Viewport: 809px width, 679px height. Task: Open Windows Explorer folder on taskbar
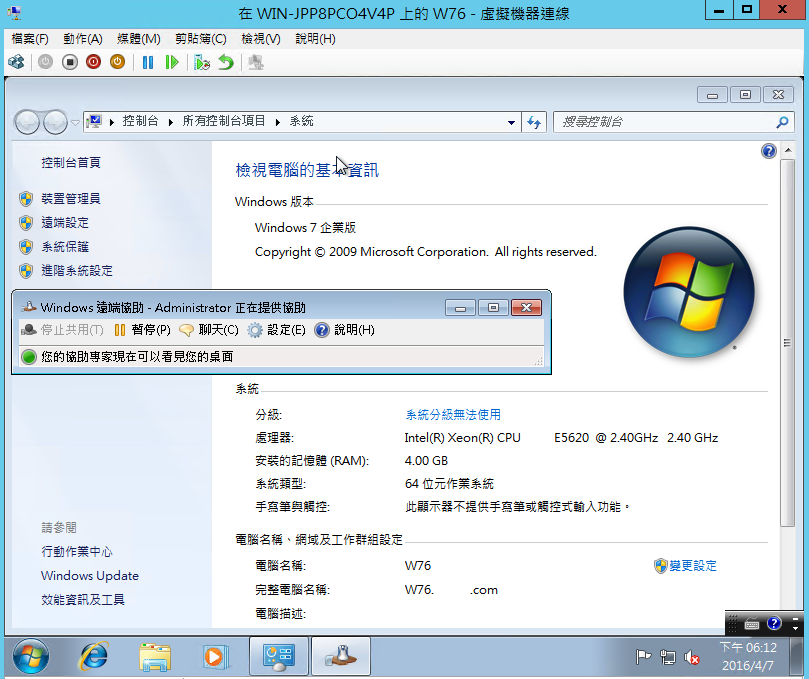pos(155,657)
